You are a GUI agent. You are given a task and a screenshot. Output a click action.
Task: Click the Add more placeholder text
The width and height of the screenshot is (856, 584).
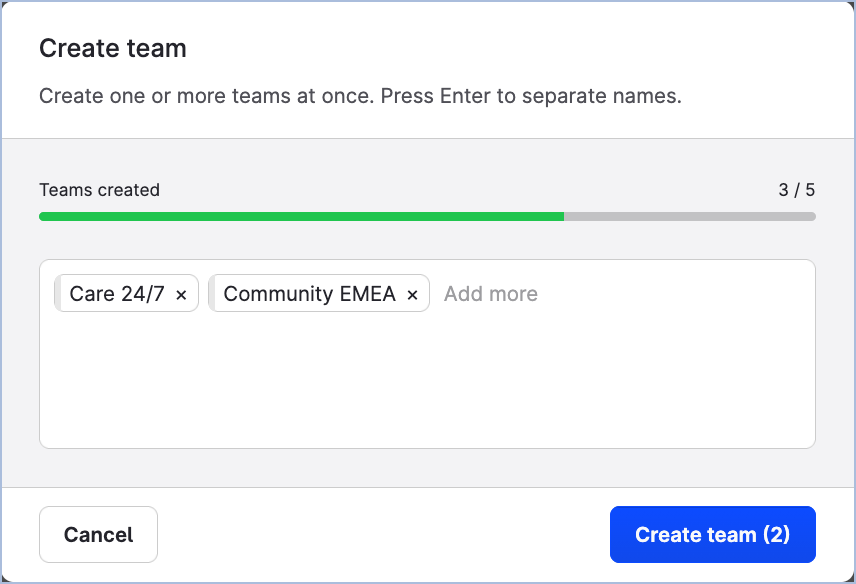pos(491,293)
